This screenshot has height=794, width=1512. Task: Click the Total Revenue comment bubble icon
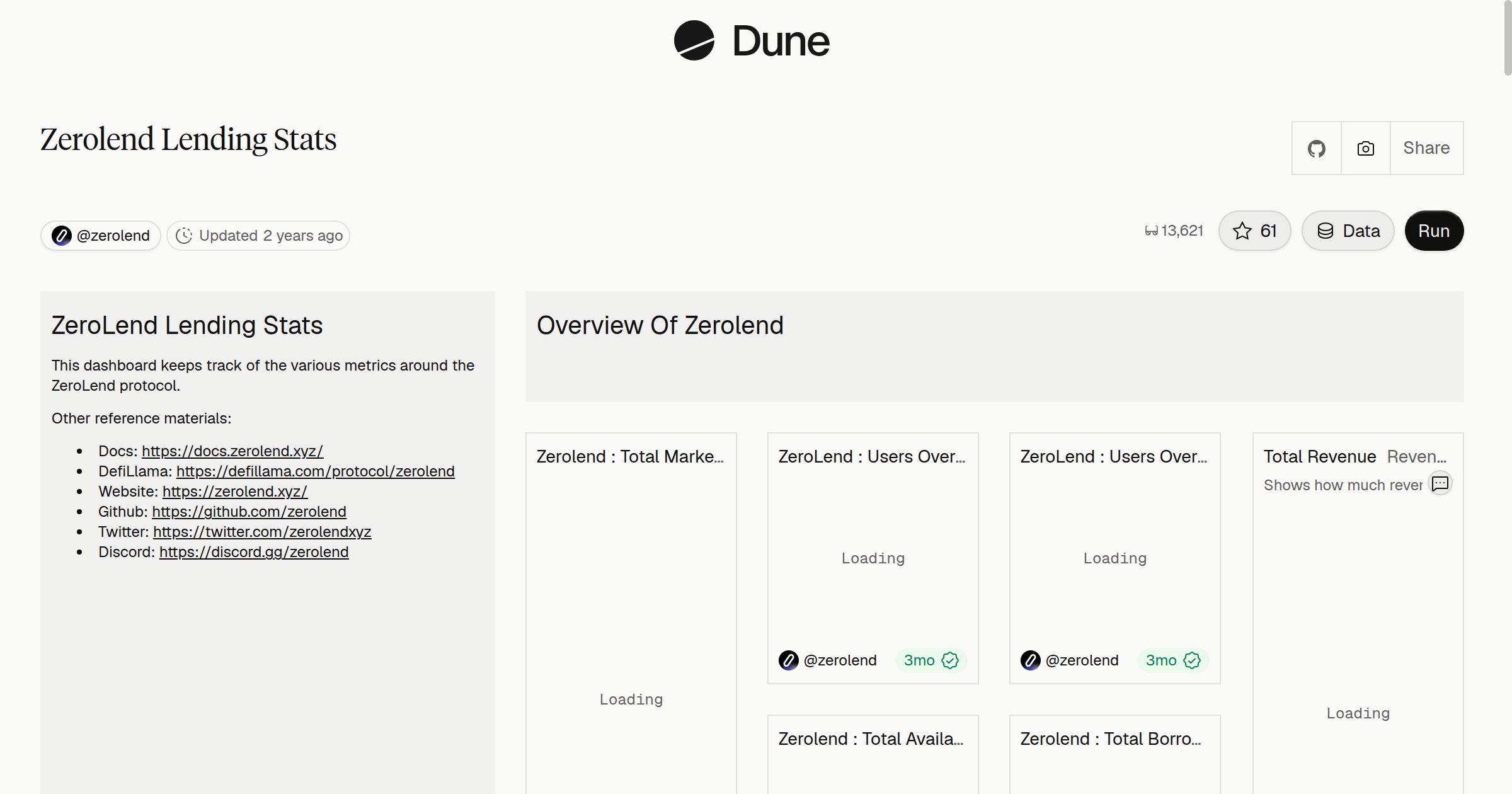coord(1440,483)
